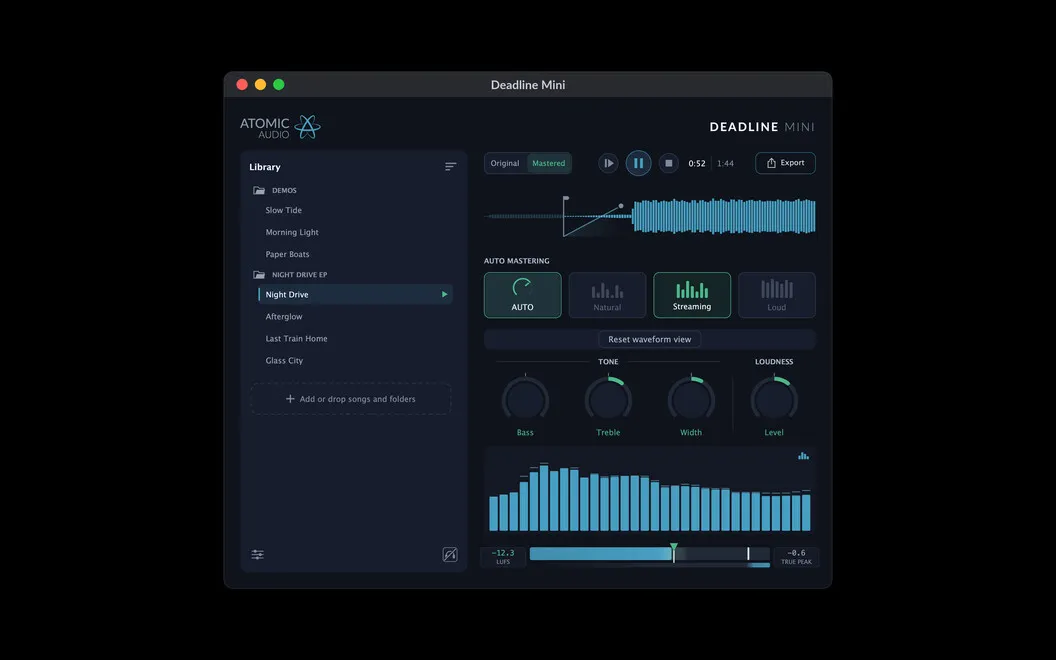Click the yellow minimize window button
The image size is (1056, 660).
(261, 84)
